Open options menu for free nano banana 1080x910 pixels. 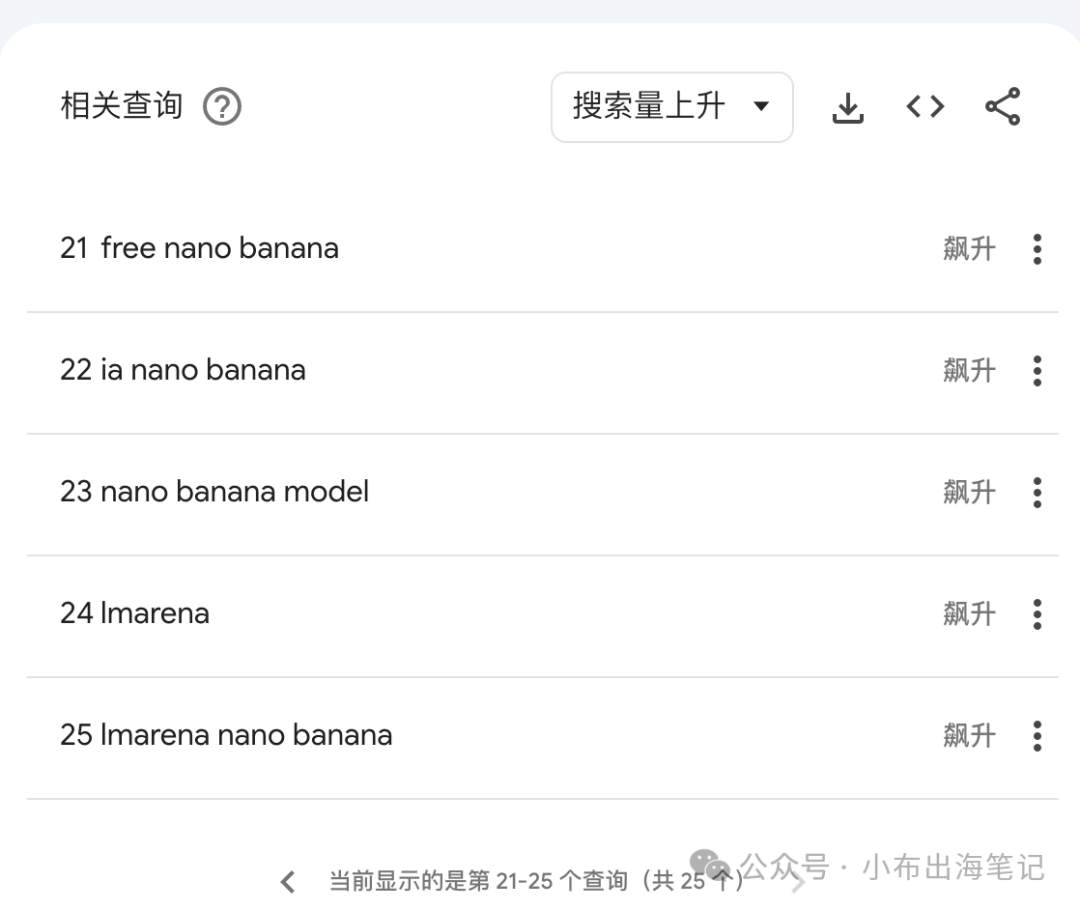click(1037, 249)
